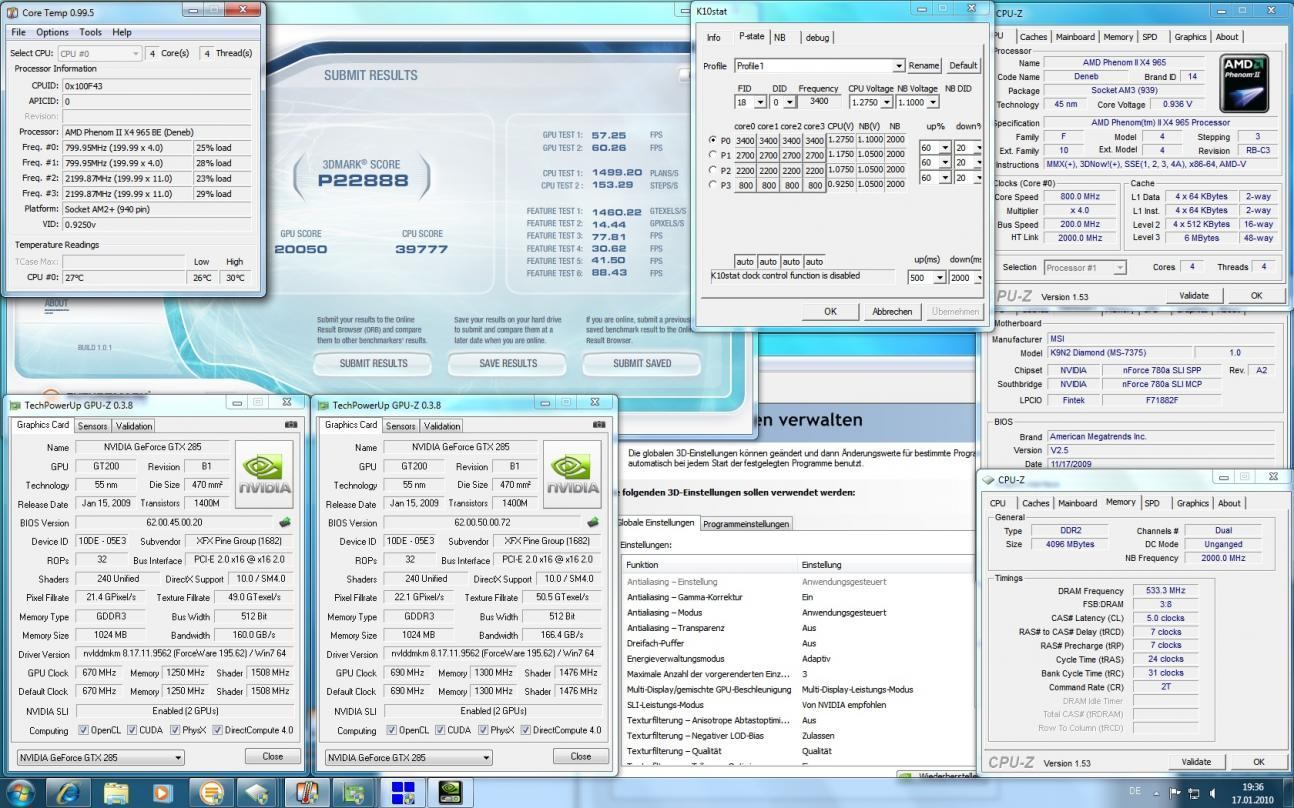Select the P0 radio button in K10stat

click(x=712, y=140)
